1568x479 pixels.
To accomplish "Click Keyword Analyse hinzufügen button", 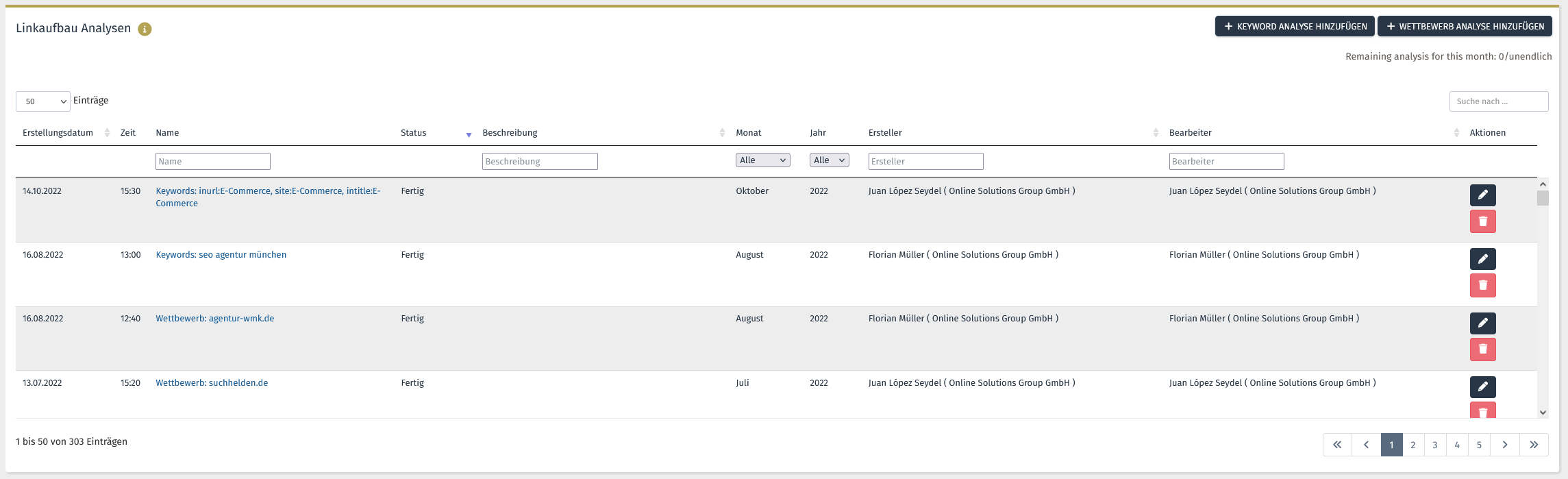I will 1295,27.
